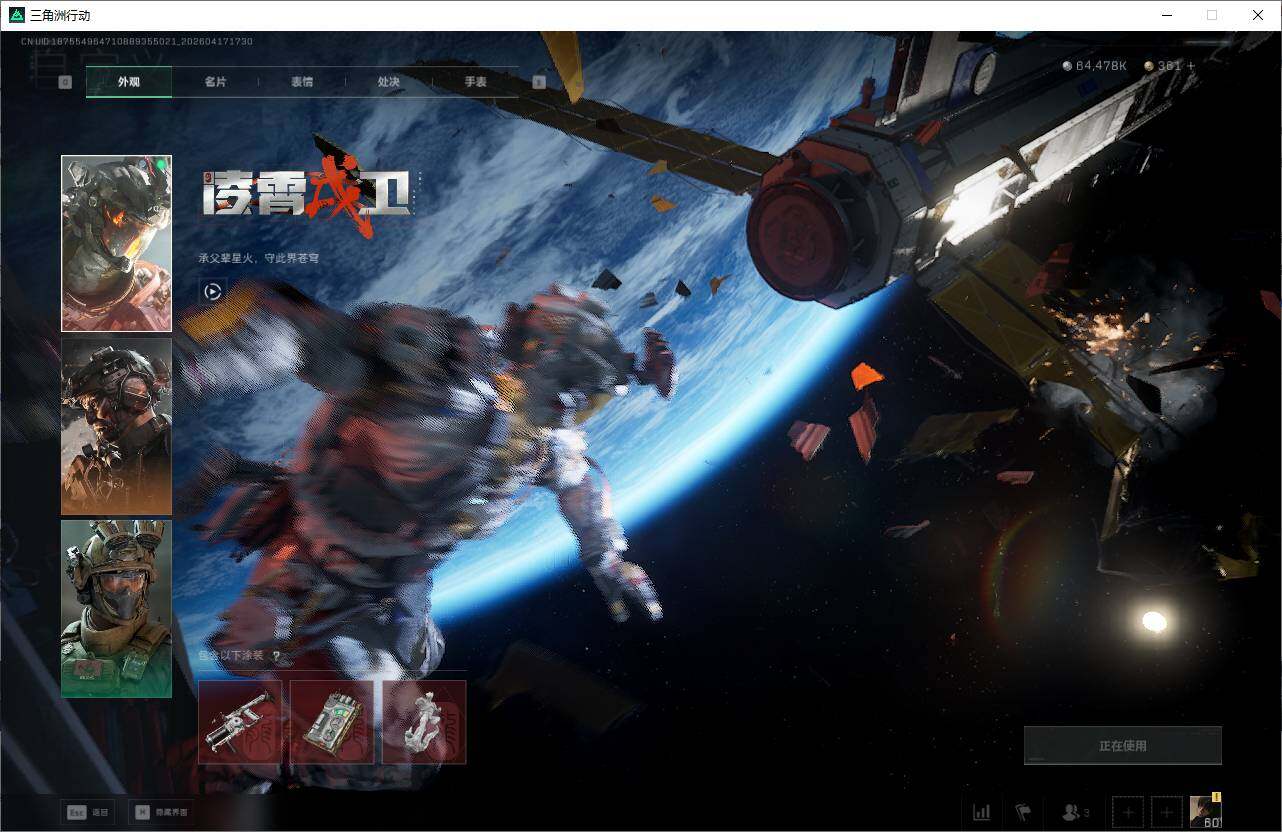View the included white figurine charm item
1282x832 pixels.
pos(424,722)
